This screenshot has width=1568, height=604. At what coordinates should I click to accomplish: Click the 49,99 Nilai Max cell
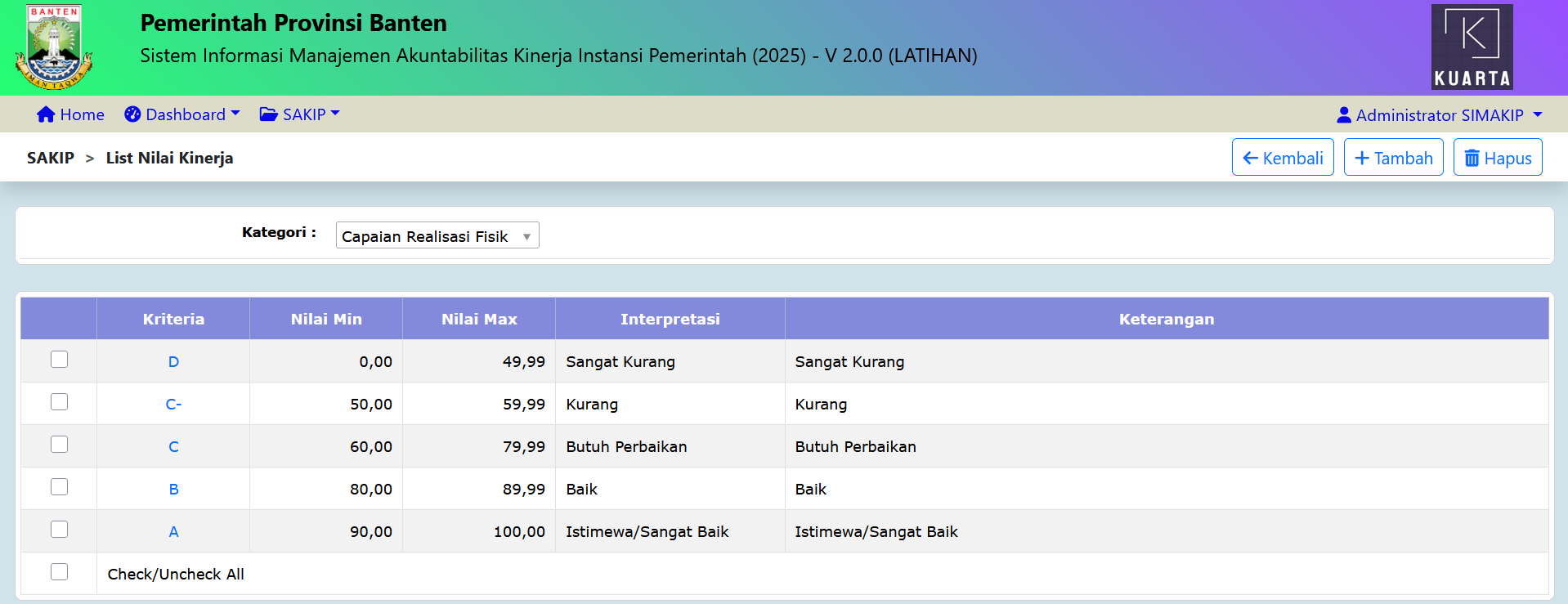pos(479,361)
